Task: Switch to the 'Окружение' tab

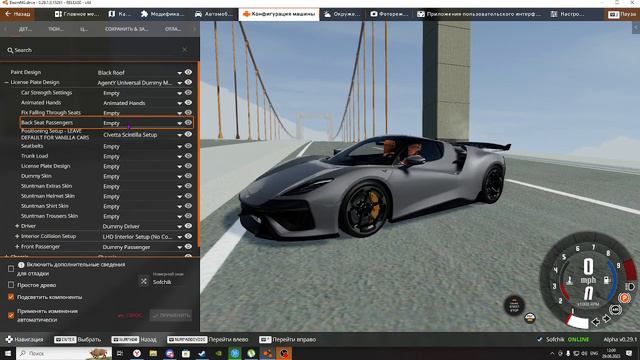Action: [x=342, y=14]
